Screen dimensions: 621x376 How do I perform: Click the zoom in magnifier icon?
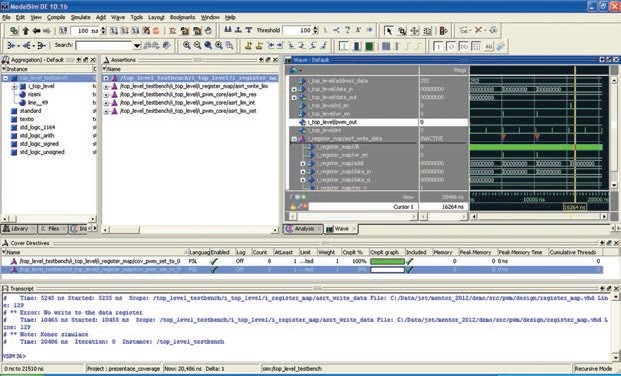click(187, 46)
